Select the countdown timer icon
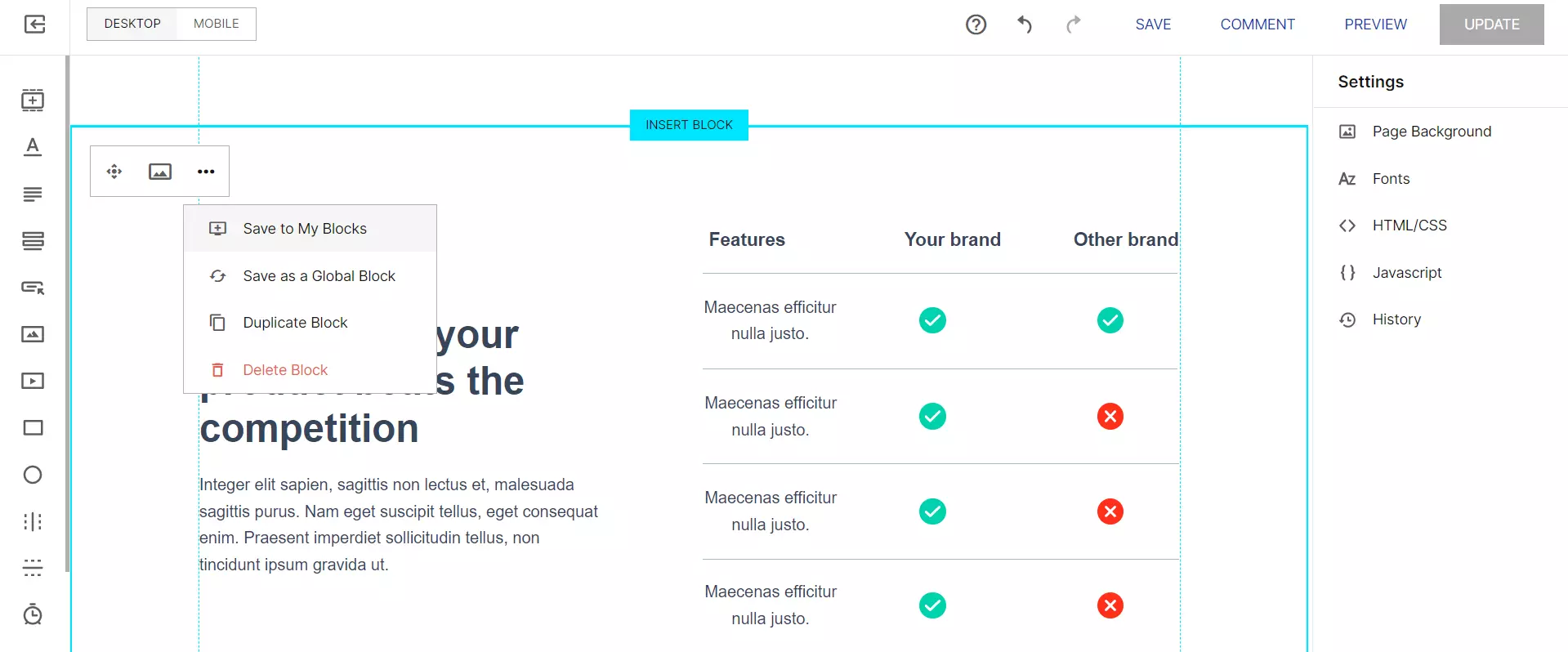 point(33,614)
